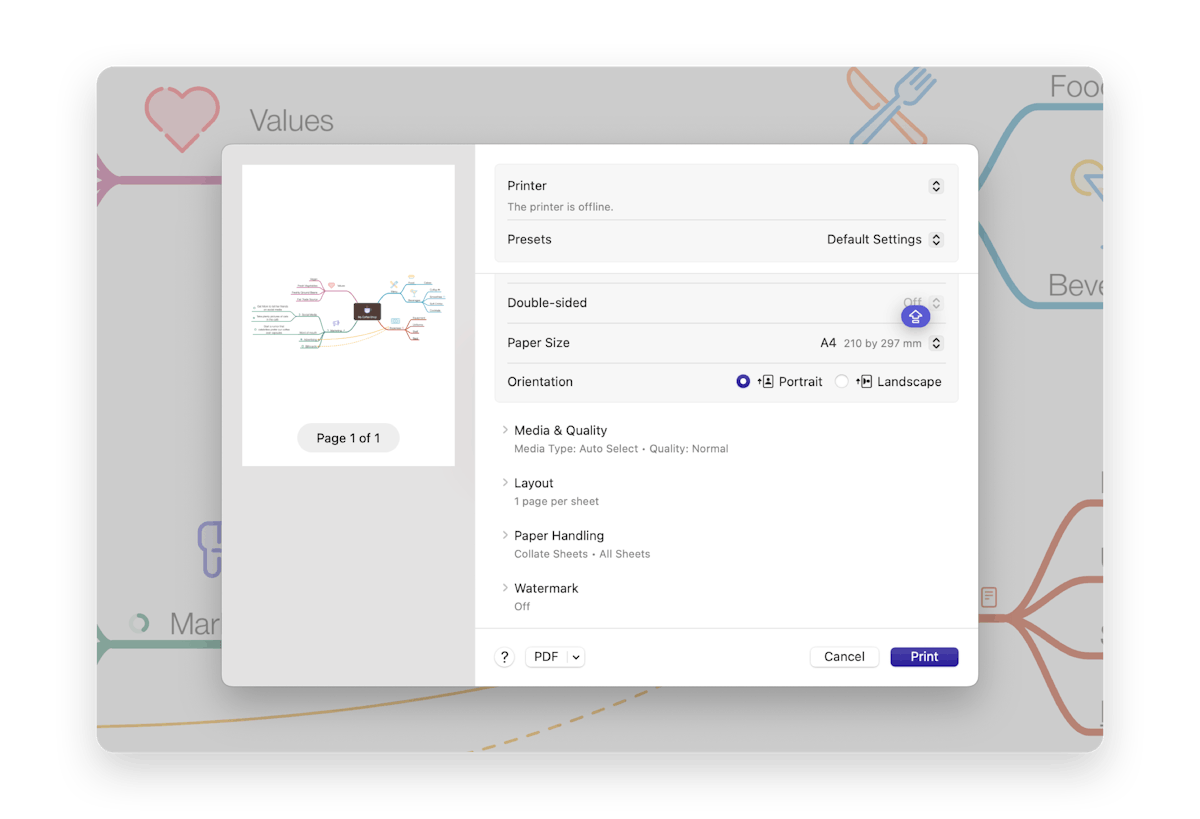
Task: Click the heart icon next to Values
Action: [182, 119]
